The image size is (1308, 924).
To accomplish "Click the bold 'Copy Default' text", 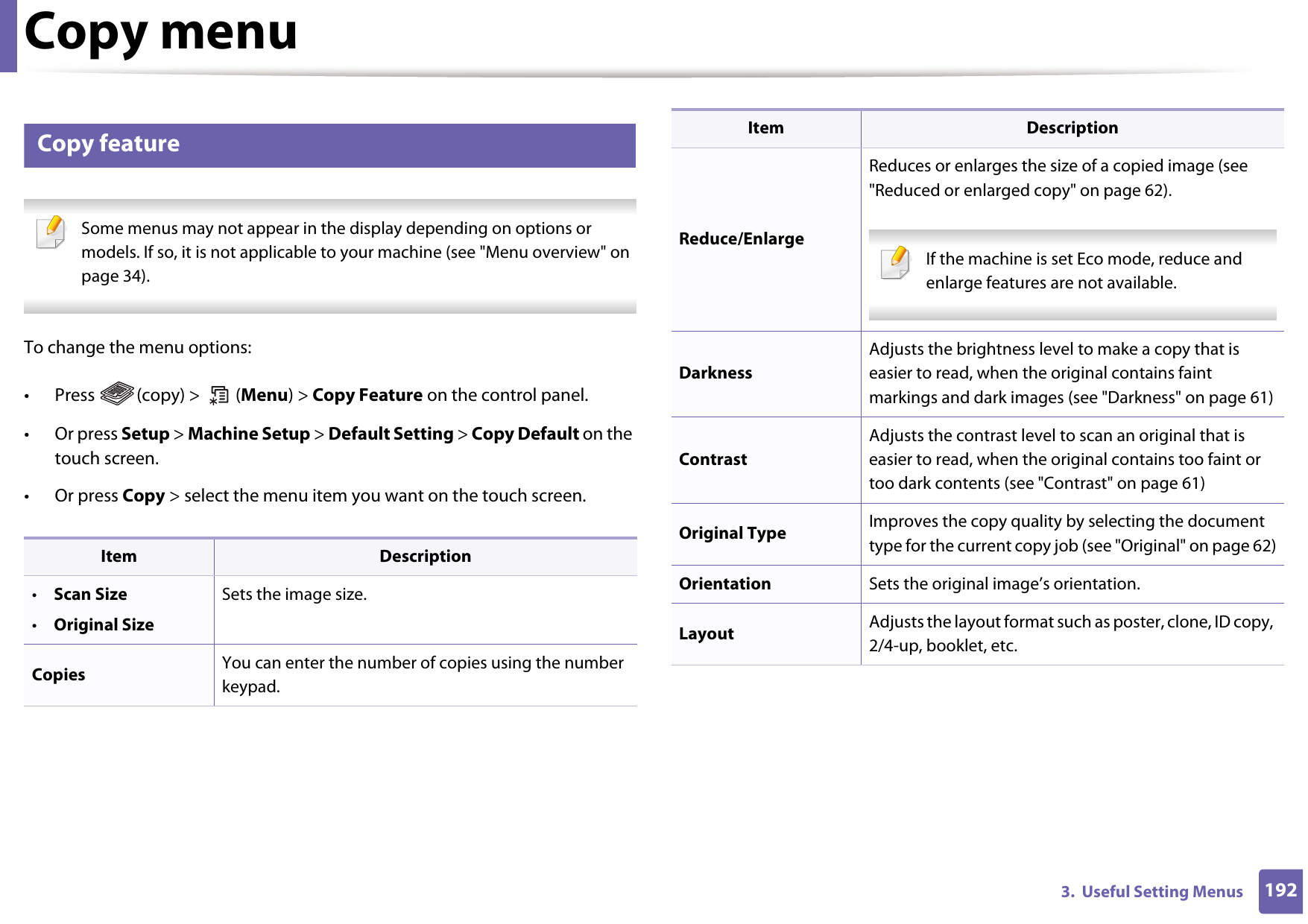I will [x=525, y=434].
